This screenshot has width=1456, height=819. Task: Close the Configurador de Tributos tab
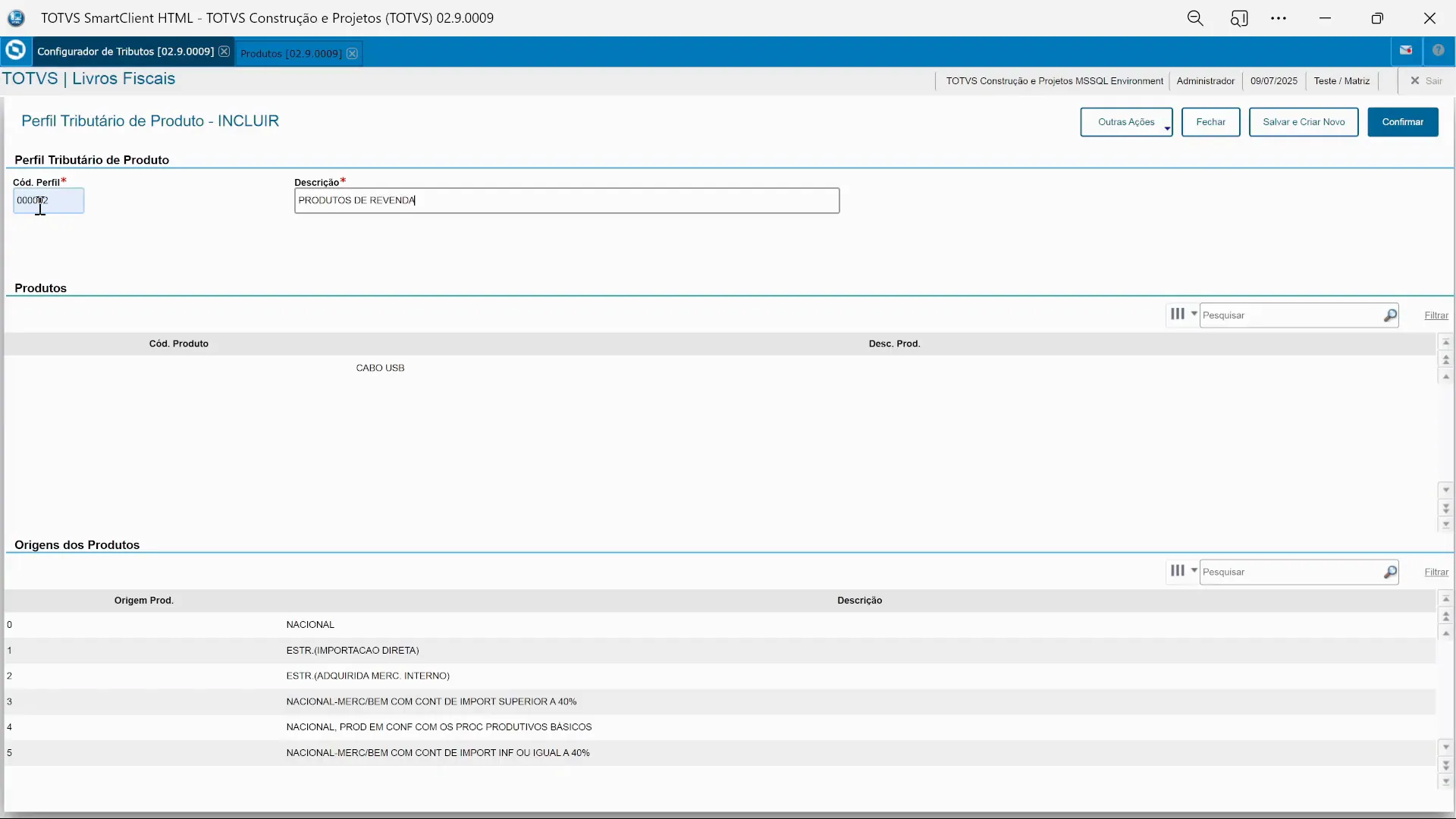pyautogui.click(x=224, y=52)
